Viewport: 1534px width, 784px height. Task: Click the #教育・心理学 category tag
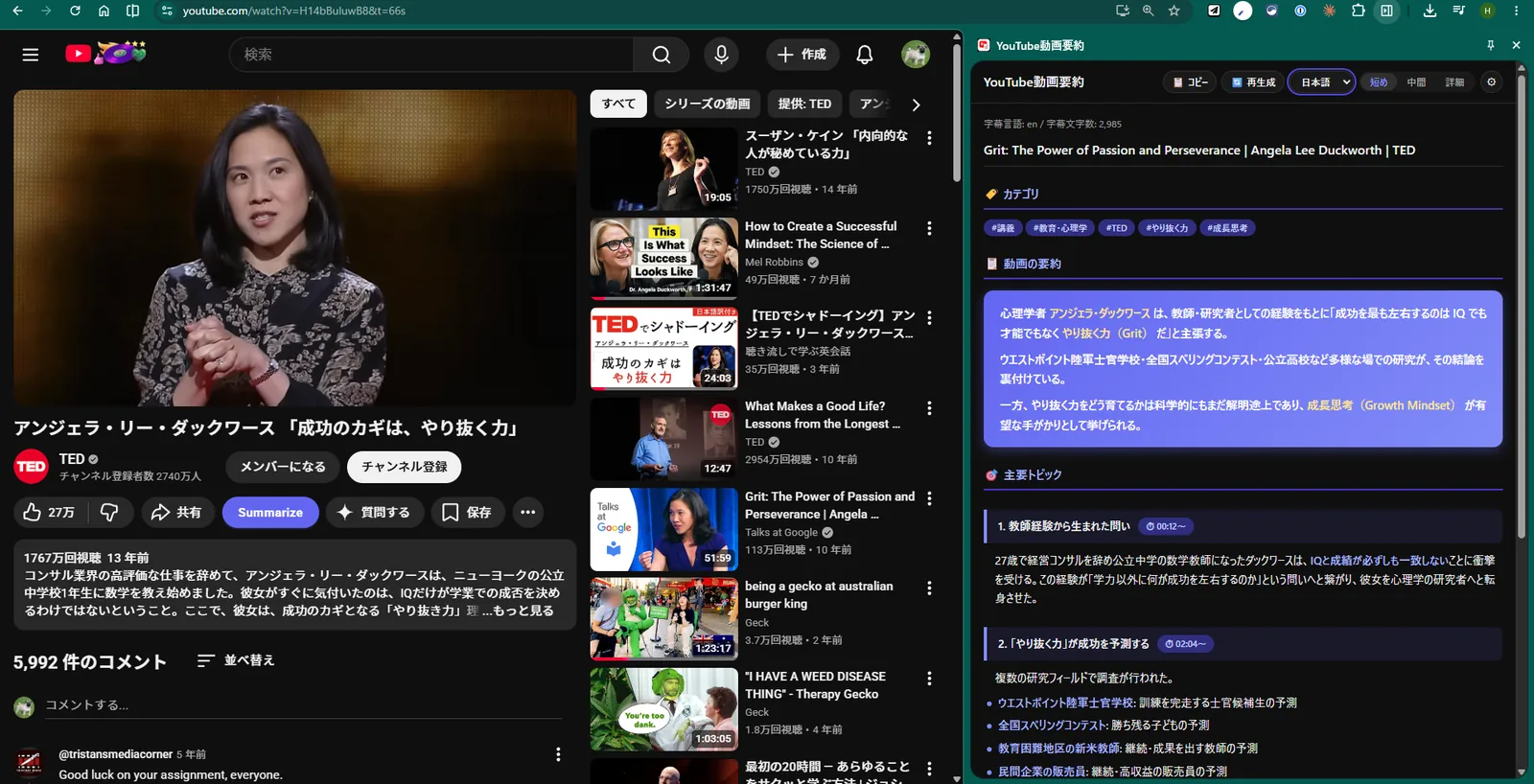point(1059,228)
